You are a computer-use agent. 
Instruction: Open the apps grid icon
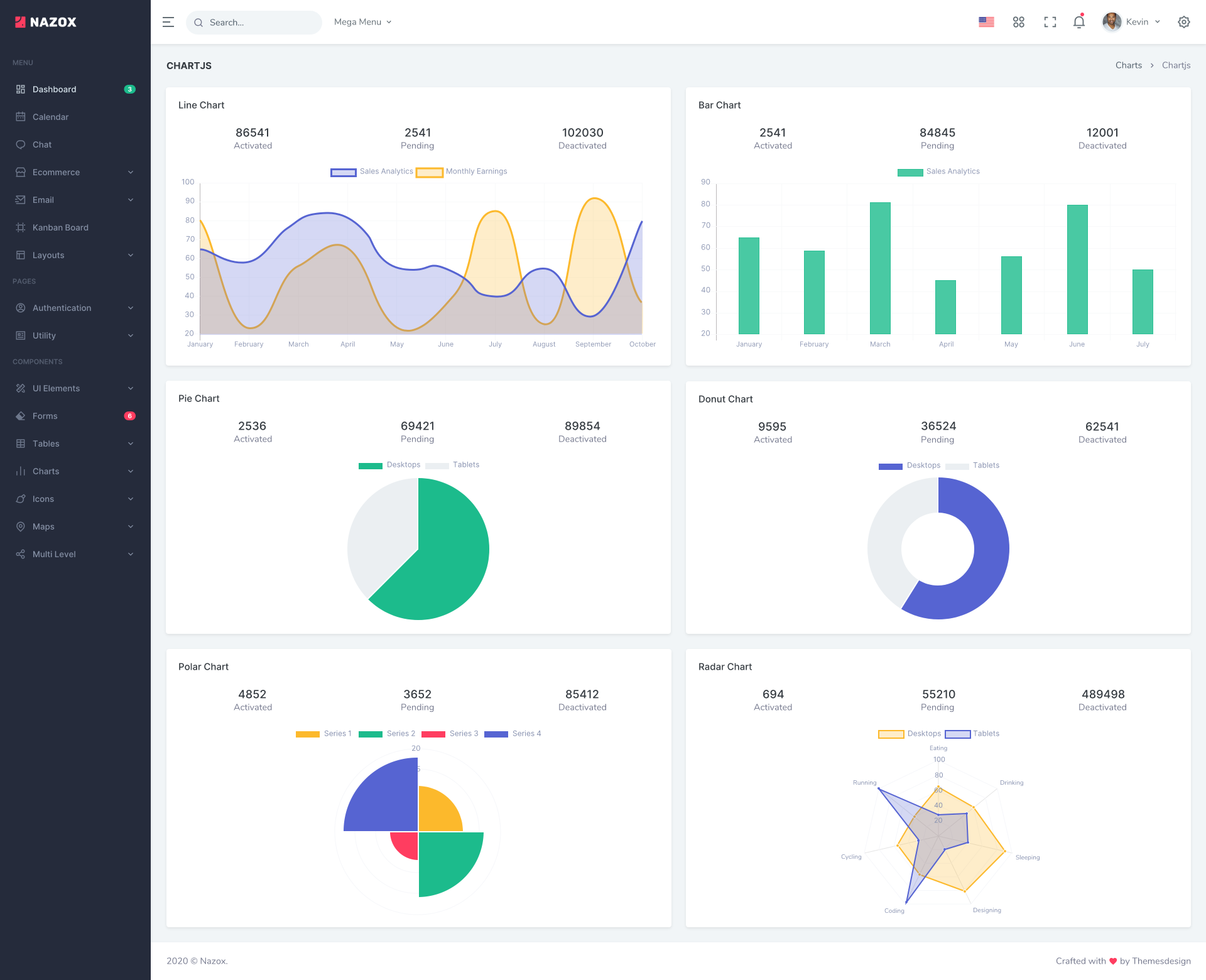click(x=1019, y=22)
